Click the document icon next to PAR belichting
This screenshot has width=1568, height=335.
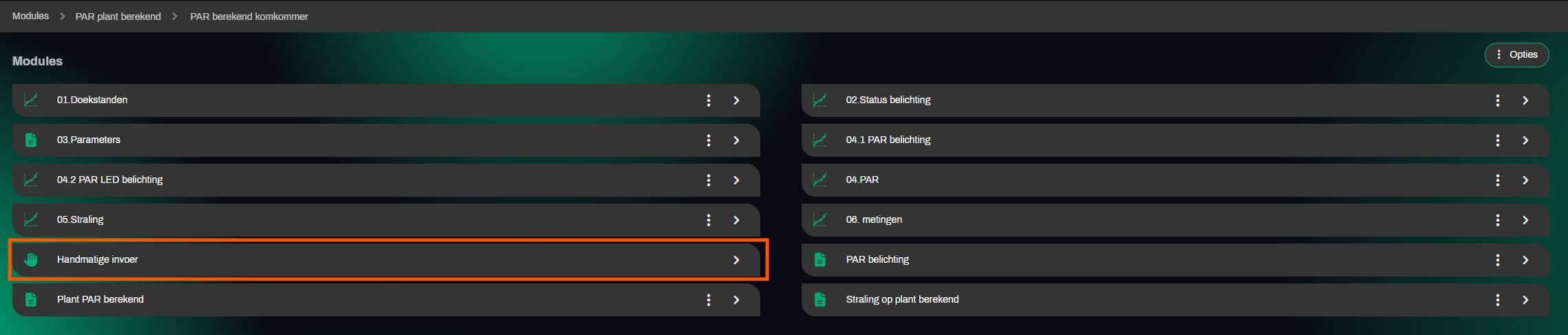pos(820,260)
